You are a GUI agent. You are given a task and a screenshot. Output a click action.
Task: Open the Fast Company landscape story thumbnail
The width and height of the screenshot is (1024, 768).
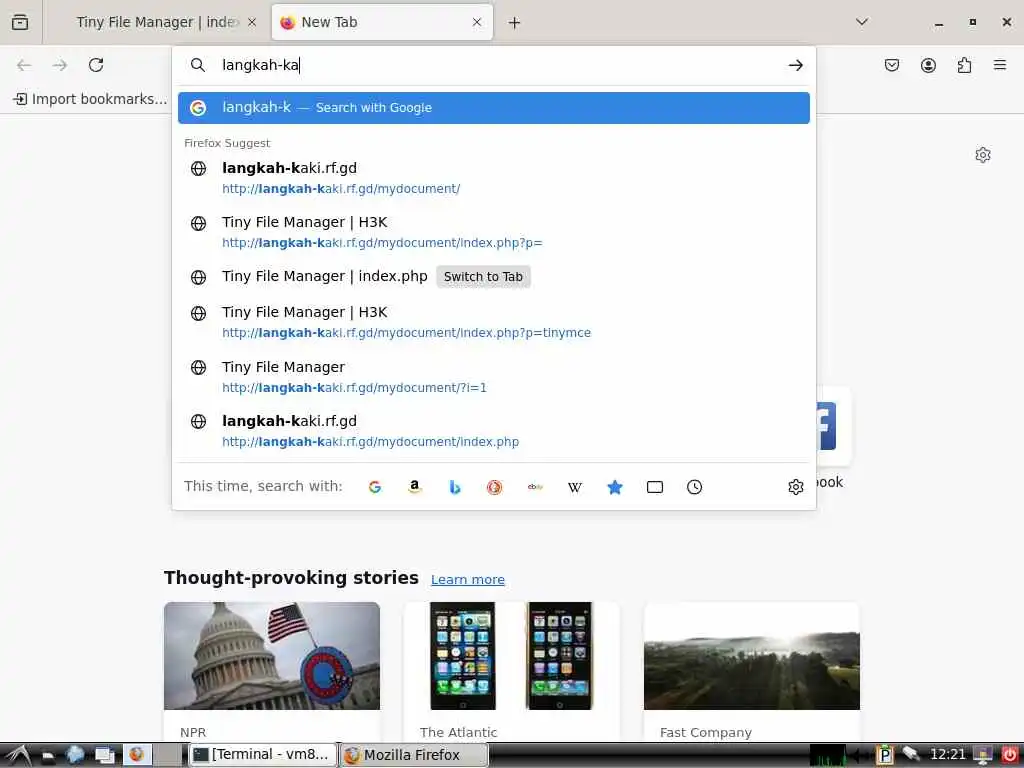coord(752,656)
